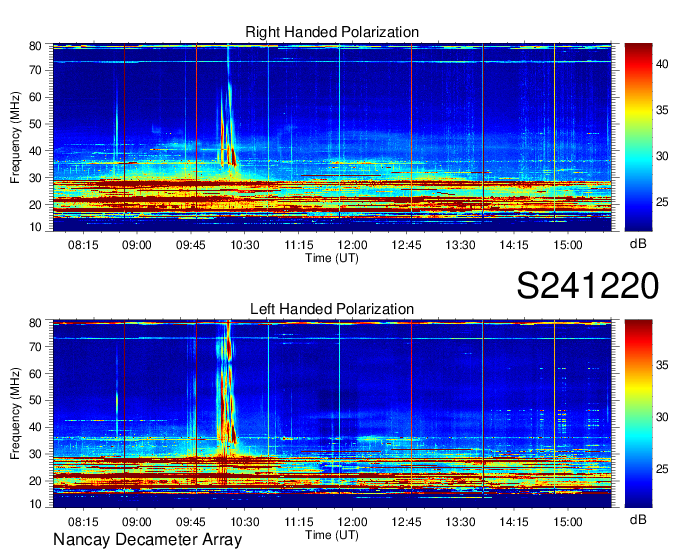The image size is (680, 552).
Task: Click the 15:00 tick of Left Handed plot
Action: click(x=568, y=522)
